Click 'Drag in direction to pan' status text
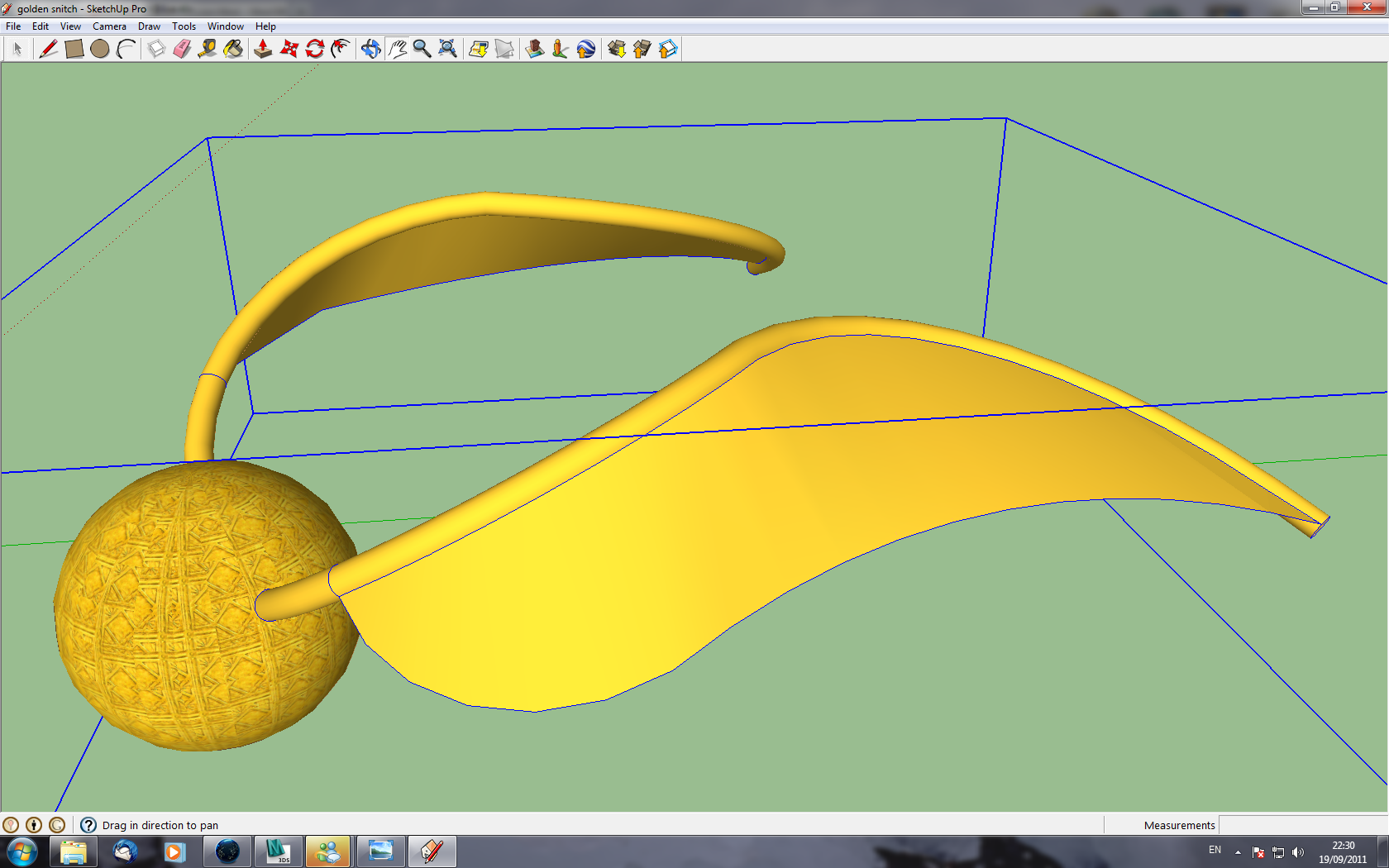Screen dimensions: 1389x868 160,825
